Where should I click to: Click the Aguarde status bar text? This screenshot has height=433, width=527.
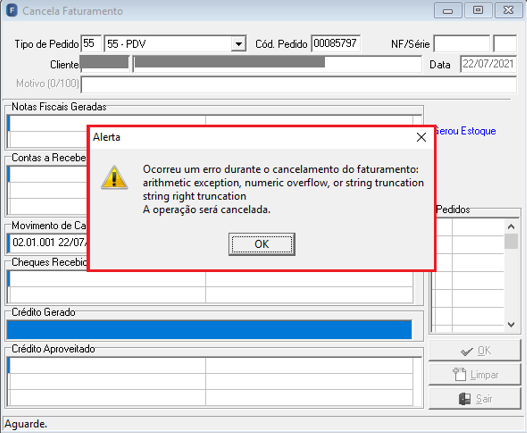pos(26,424)
